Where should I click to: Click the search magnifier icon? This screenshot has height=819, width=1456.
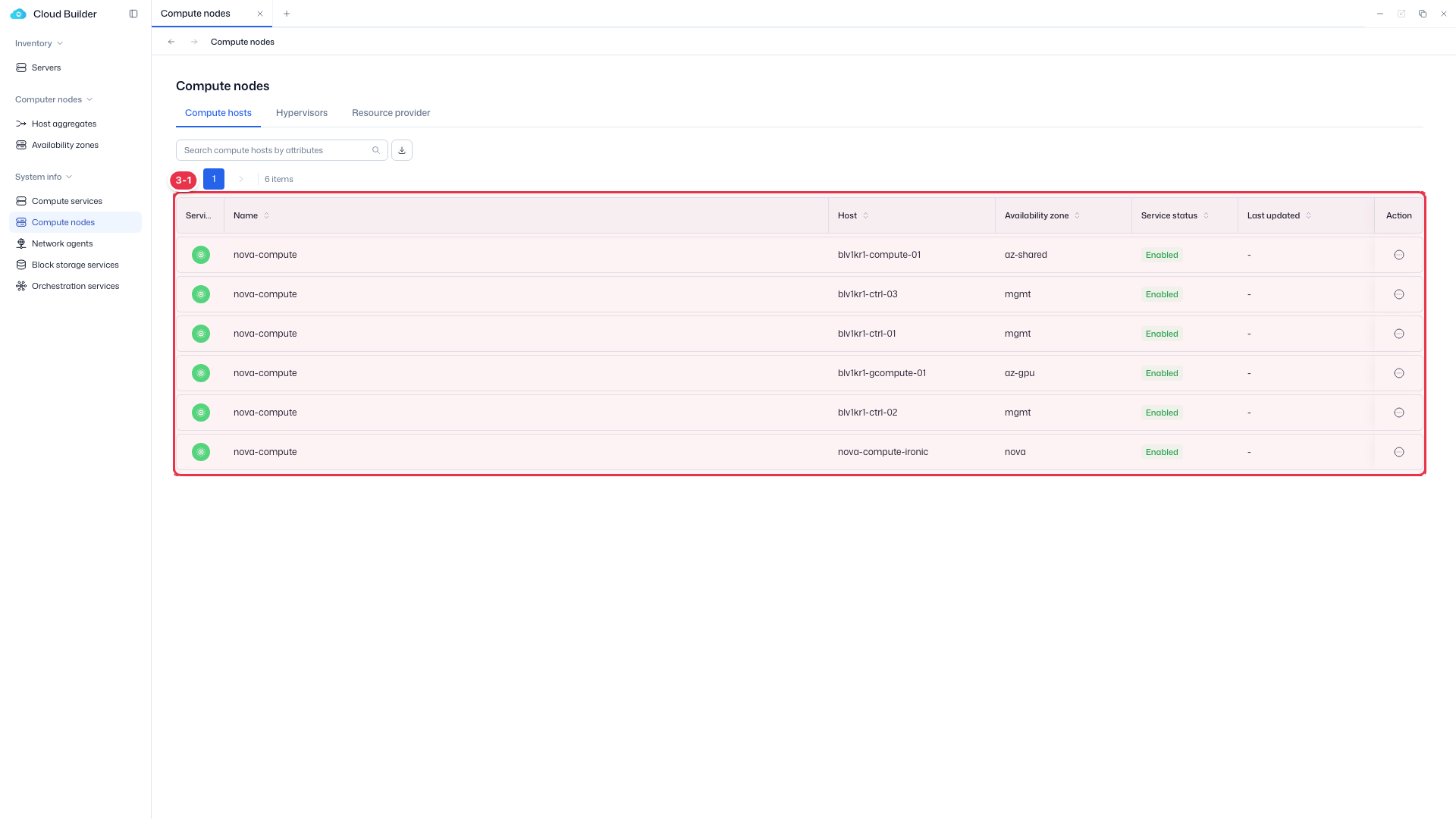click(376, 150)
